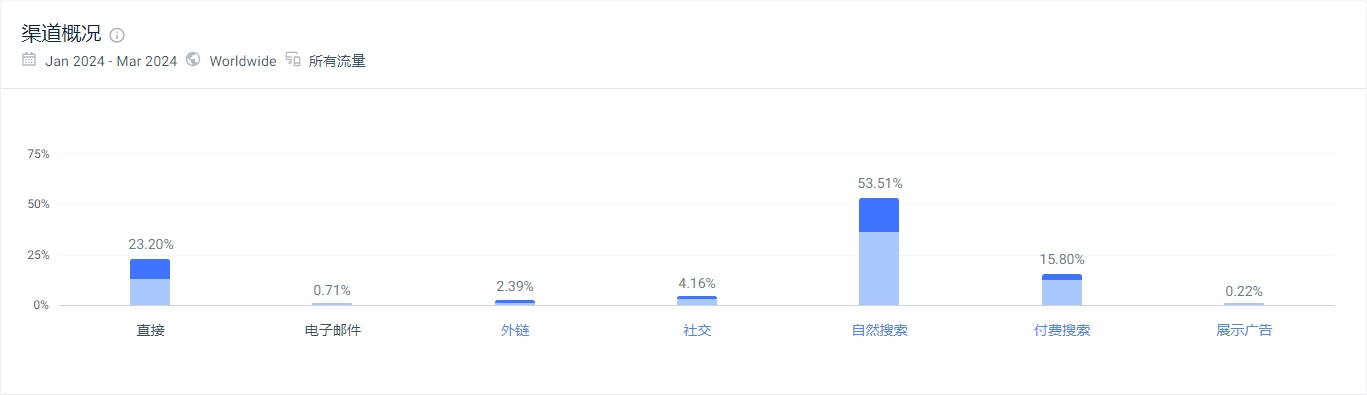Click the info icon beside 渠道概况
Viewport: 1367px width, 395px height.
pos(117,36)
